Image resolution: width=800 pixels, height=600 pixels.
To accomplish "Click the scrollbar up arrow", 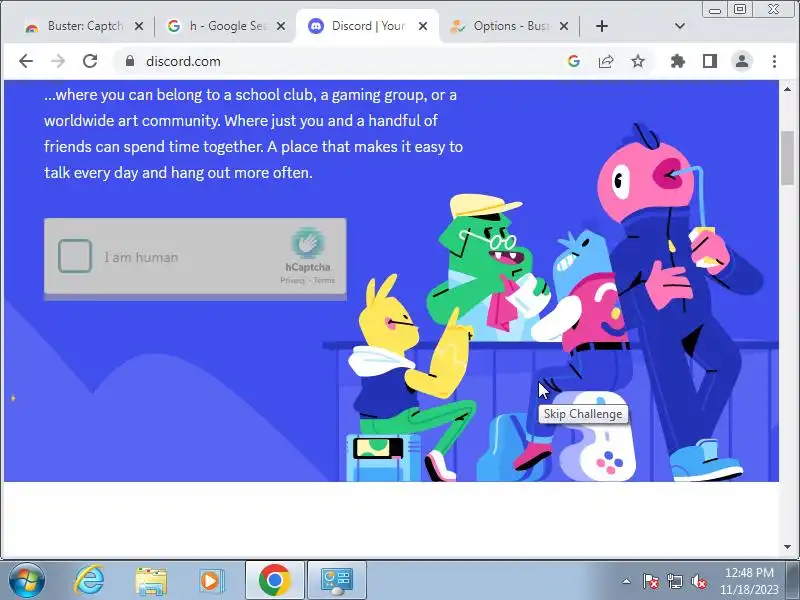I will (x=787, y=89).
